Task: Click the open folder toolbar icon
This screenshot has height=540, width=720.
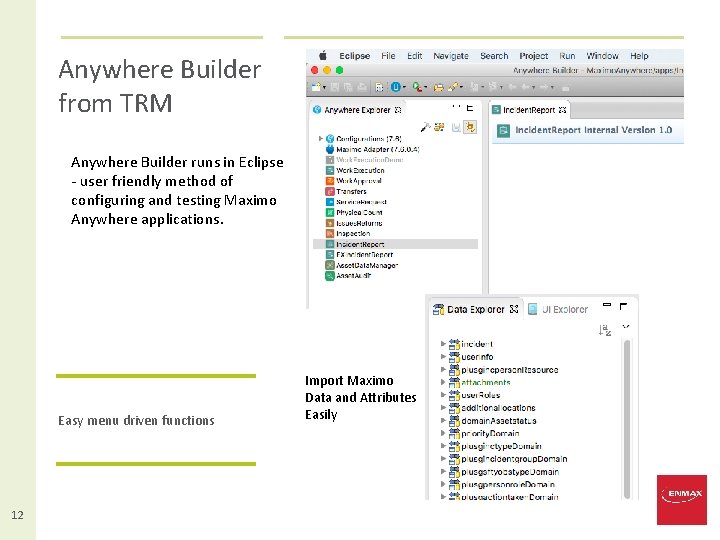Action: tap(439, 87)
